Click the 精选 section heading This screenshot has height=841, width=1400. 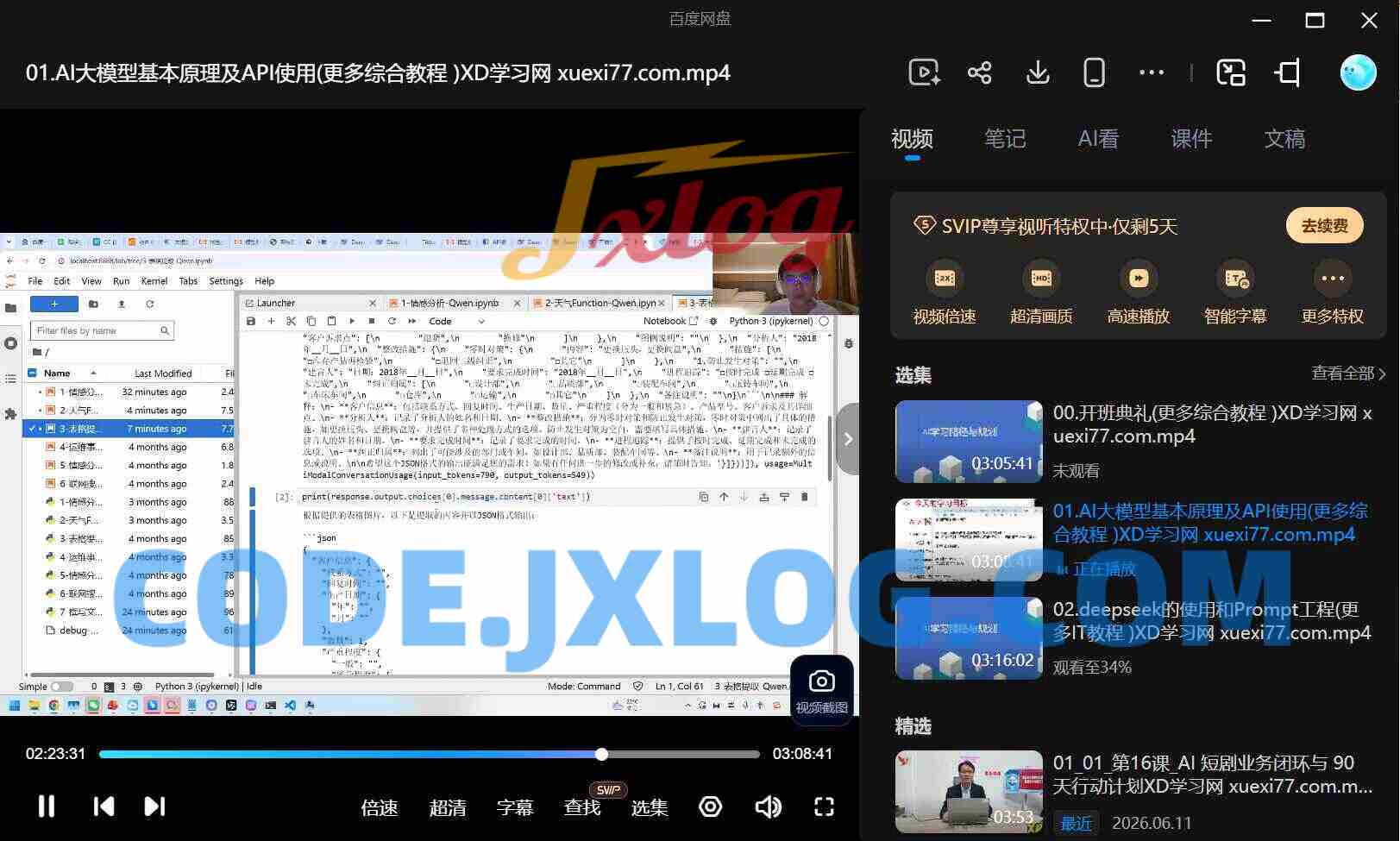click(x=913, y=726)
